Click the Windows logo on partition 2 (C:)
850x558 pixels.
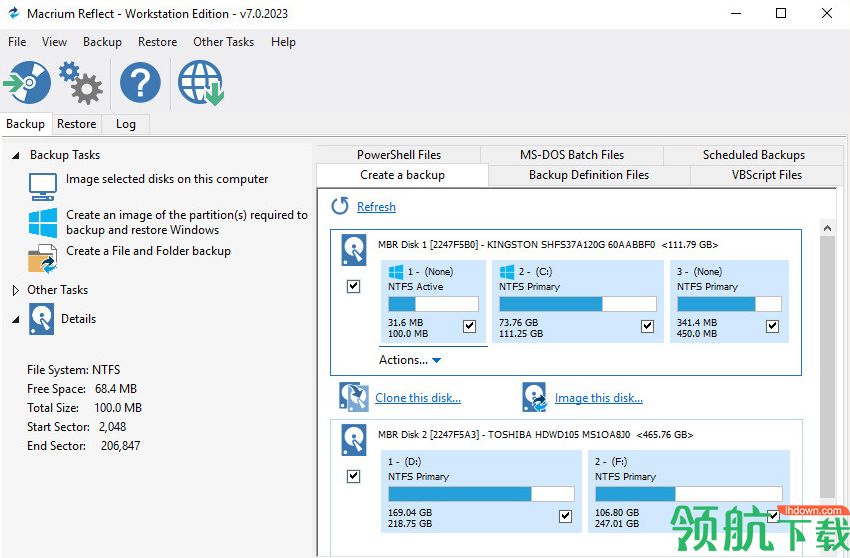(507, 272)
